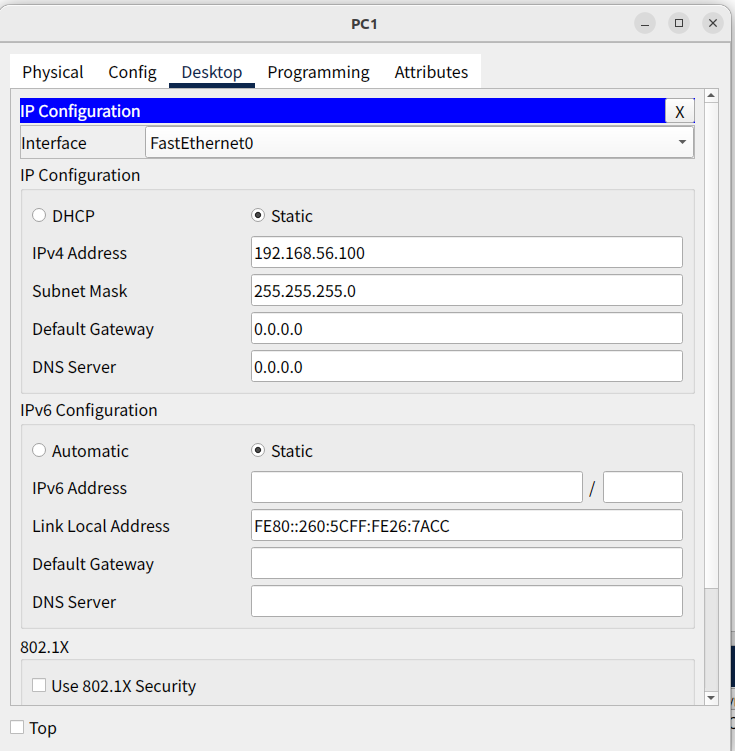Screen dimensions: 735x751
Task: Maximize the PC1 window
Action: tap(679, 23)
